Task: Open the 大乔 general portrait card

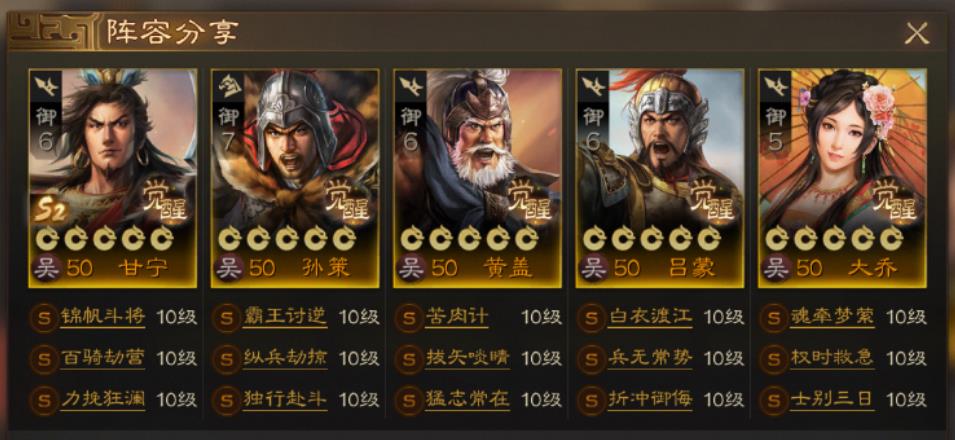Action: pyautogui.click(x=842, y=178)
